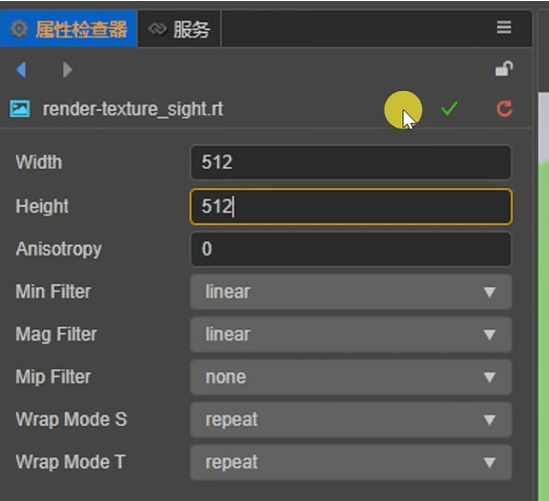Revert changes with the red reset icon
549x501 pixels.
tap(504, 109)
